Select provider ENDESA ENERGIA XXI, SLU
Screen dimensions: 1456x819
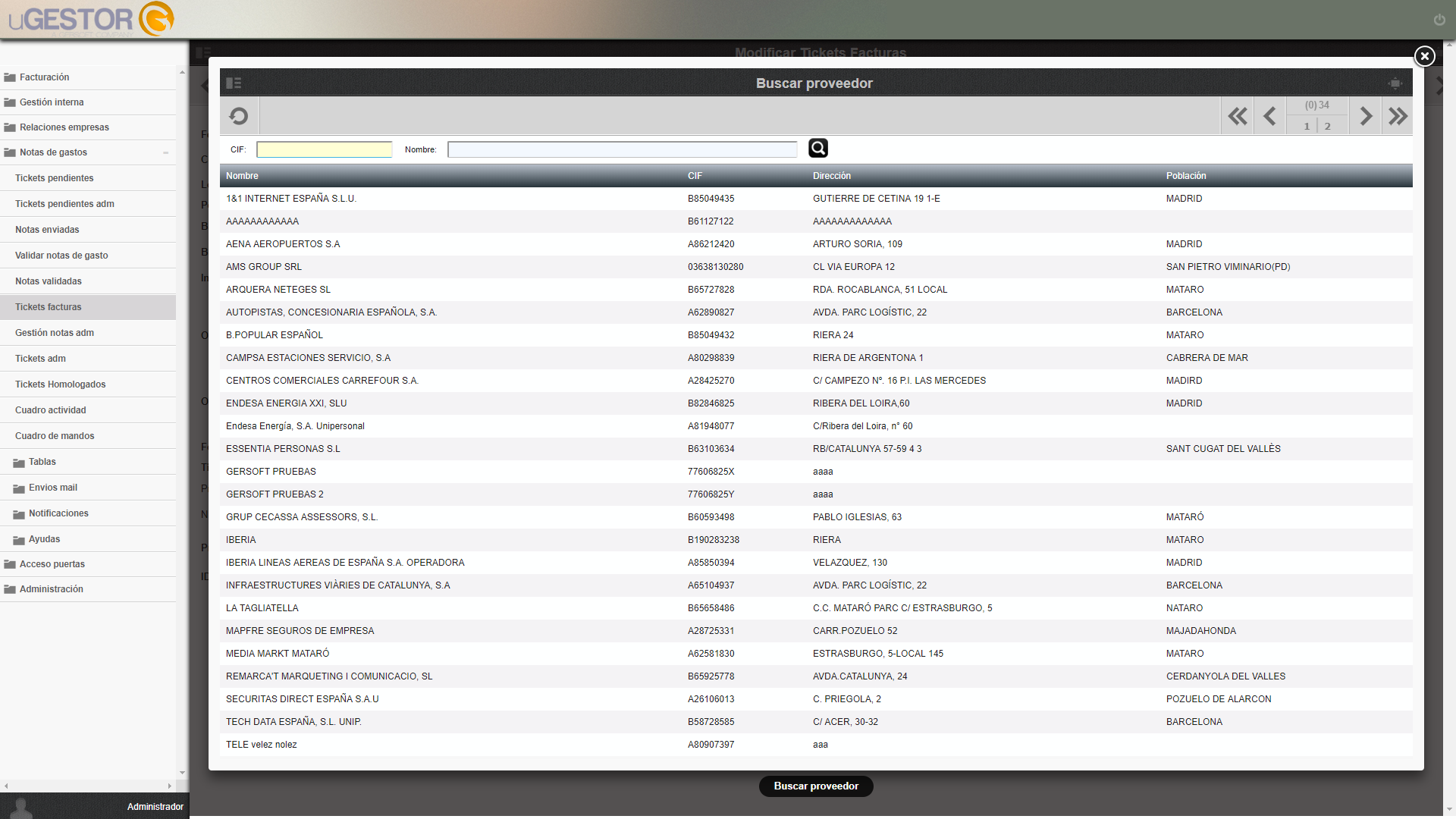click(816, 403)
